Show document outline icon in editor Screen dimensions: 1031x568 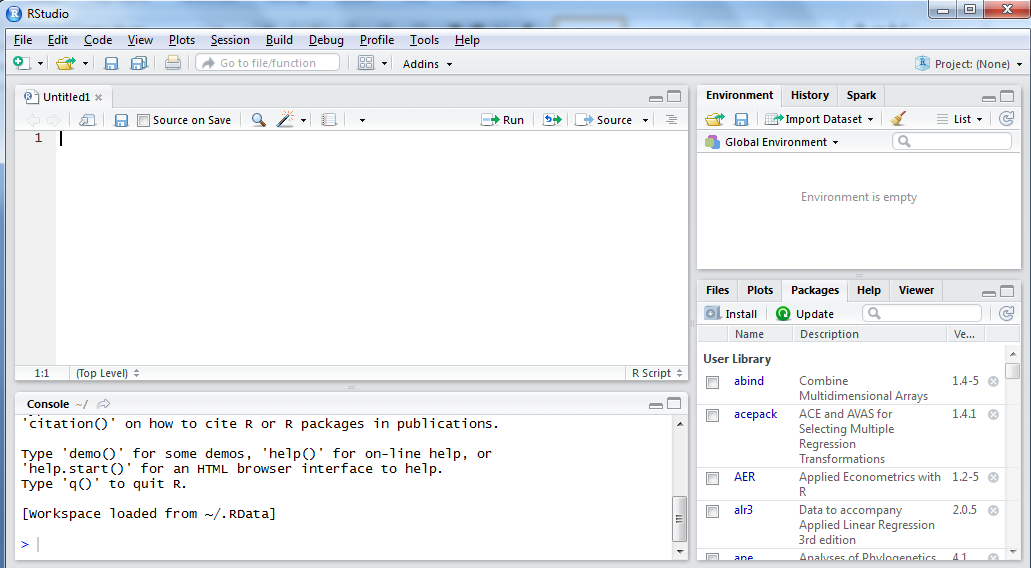(671, 120)
